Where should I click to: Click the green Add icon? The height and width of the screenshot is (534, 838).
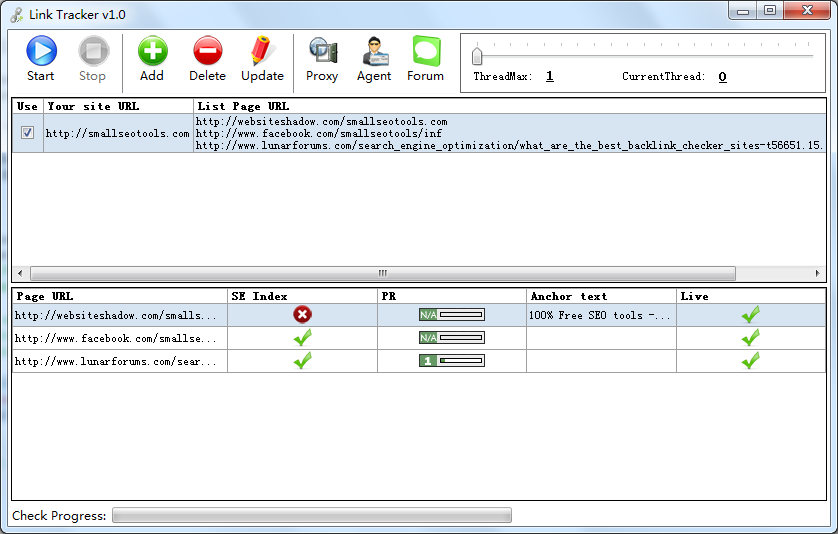click(x=152, y=52)
